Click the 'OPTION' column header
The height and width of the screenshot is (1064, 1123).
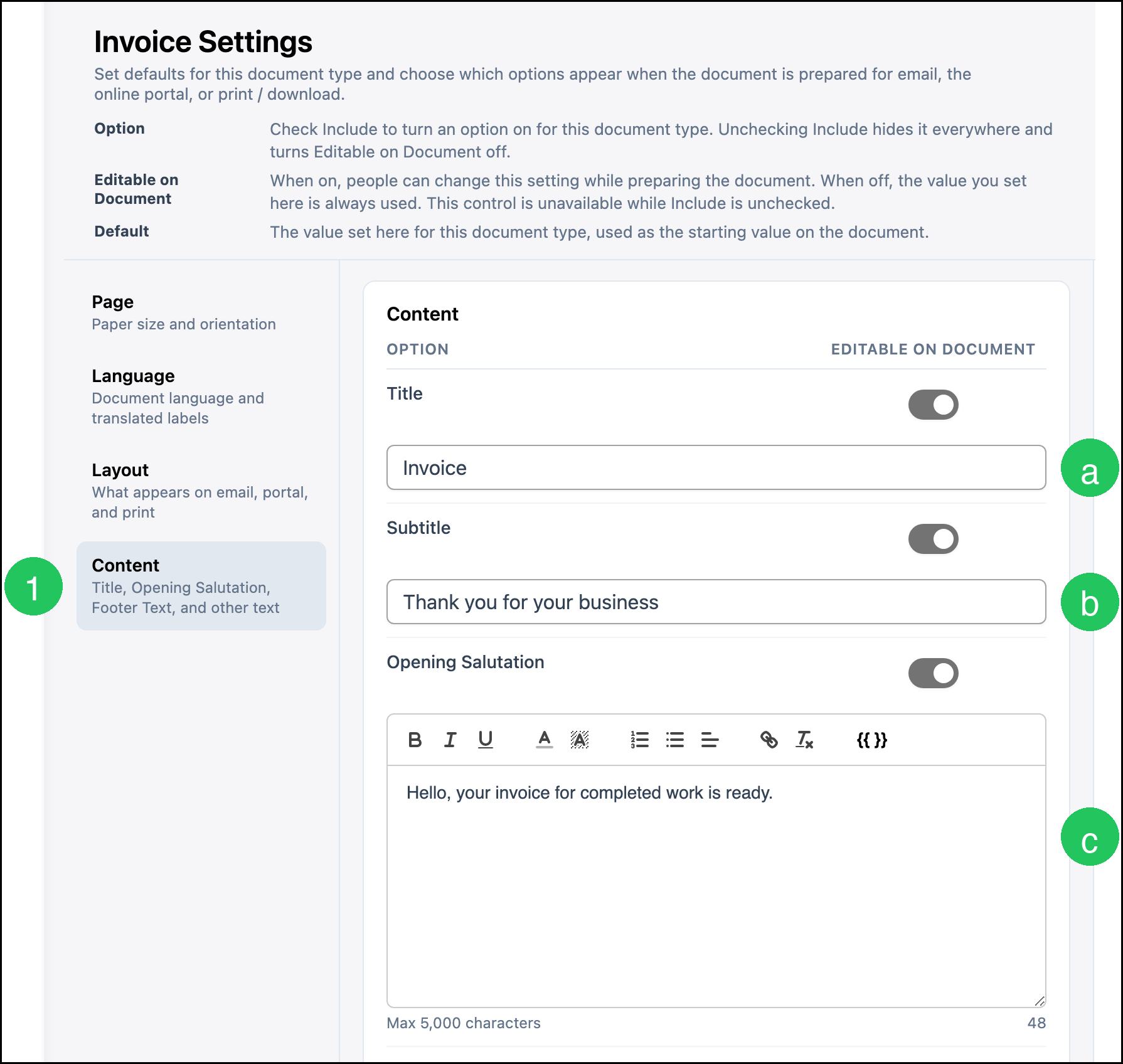[x=418, y=349]
